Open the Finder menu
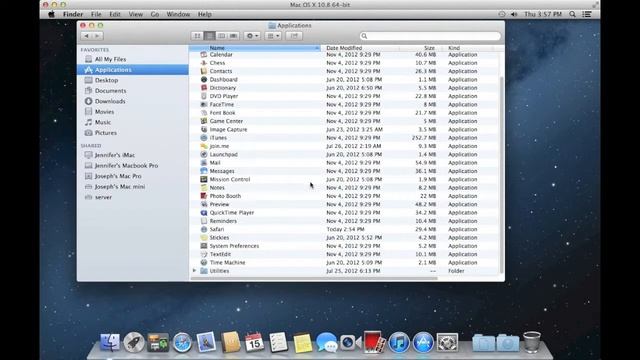 click(73, 14)
